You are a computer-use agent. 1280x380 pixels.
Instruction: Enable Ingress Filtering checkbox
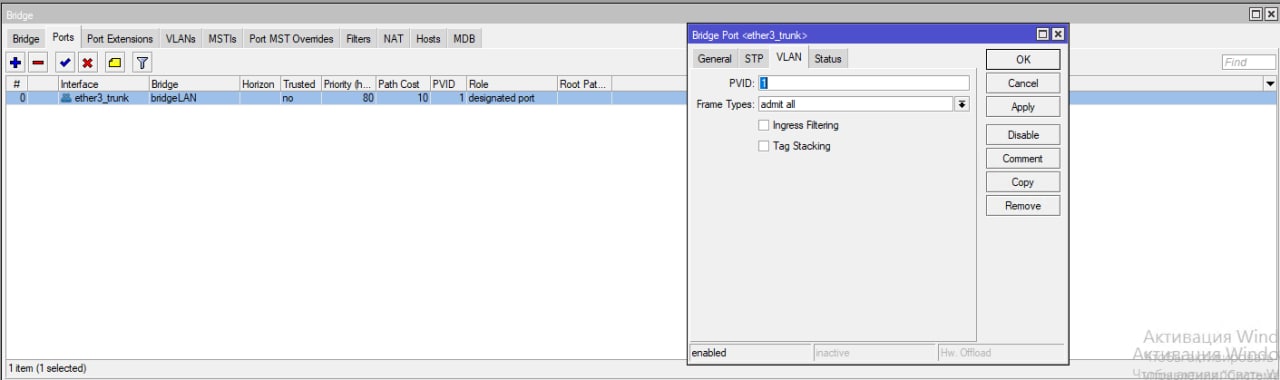point(764,125)
